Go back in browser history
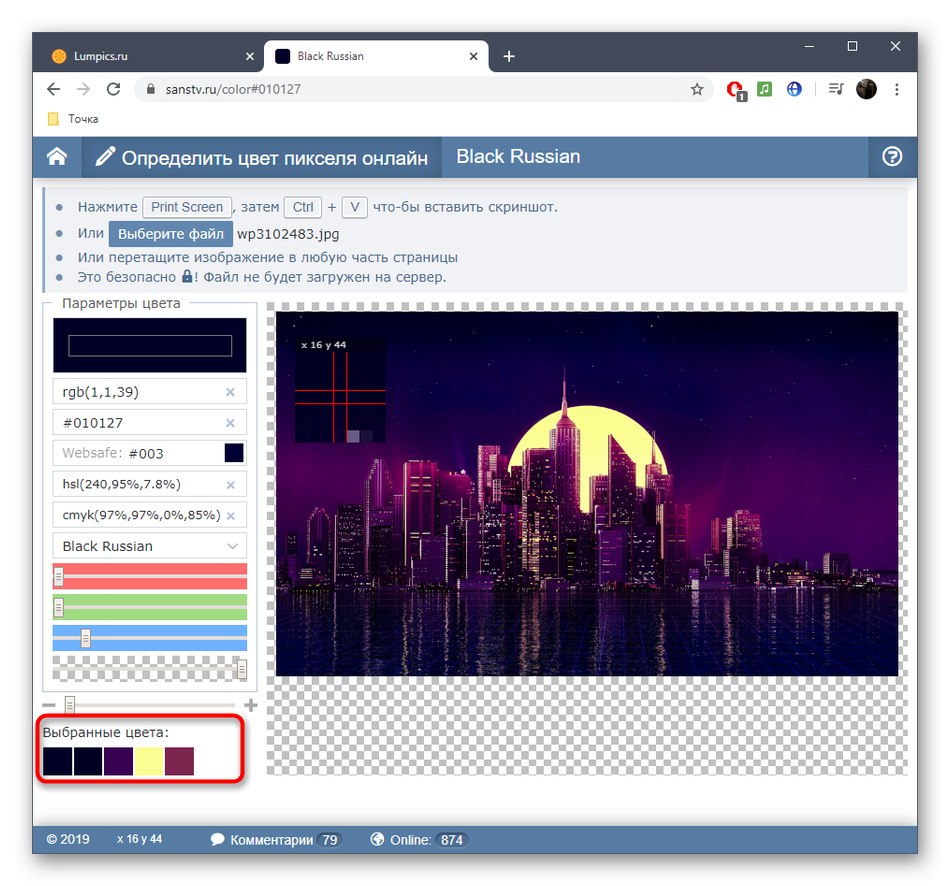The height and width of the screenshot is (886, 950). (53, 90)
